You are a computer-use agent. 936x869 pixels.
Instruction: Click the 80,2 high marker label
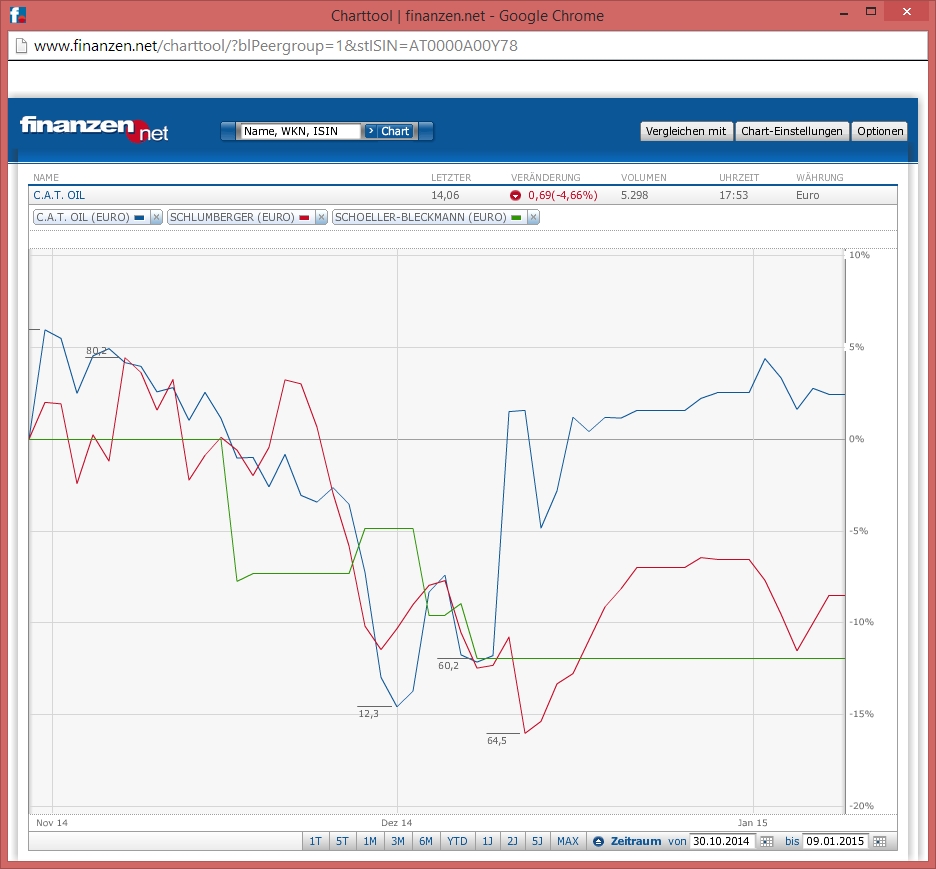point(96,350)
